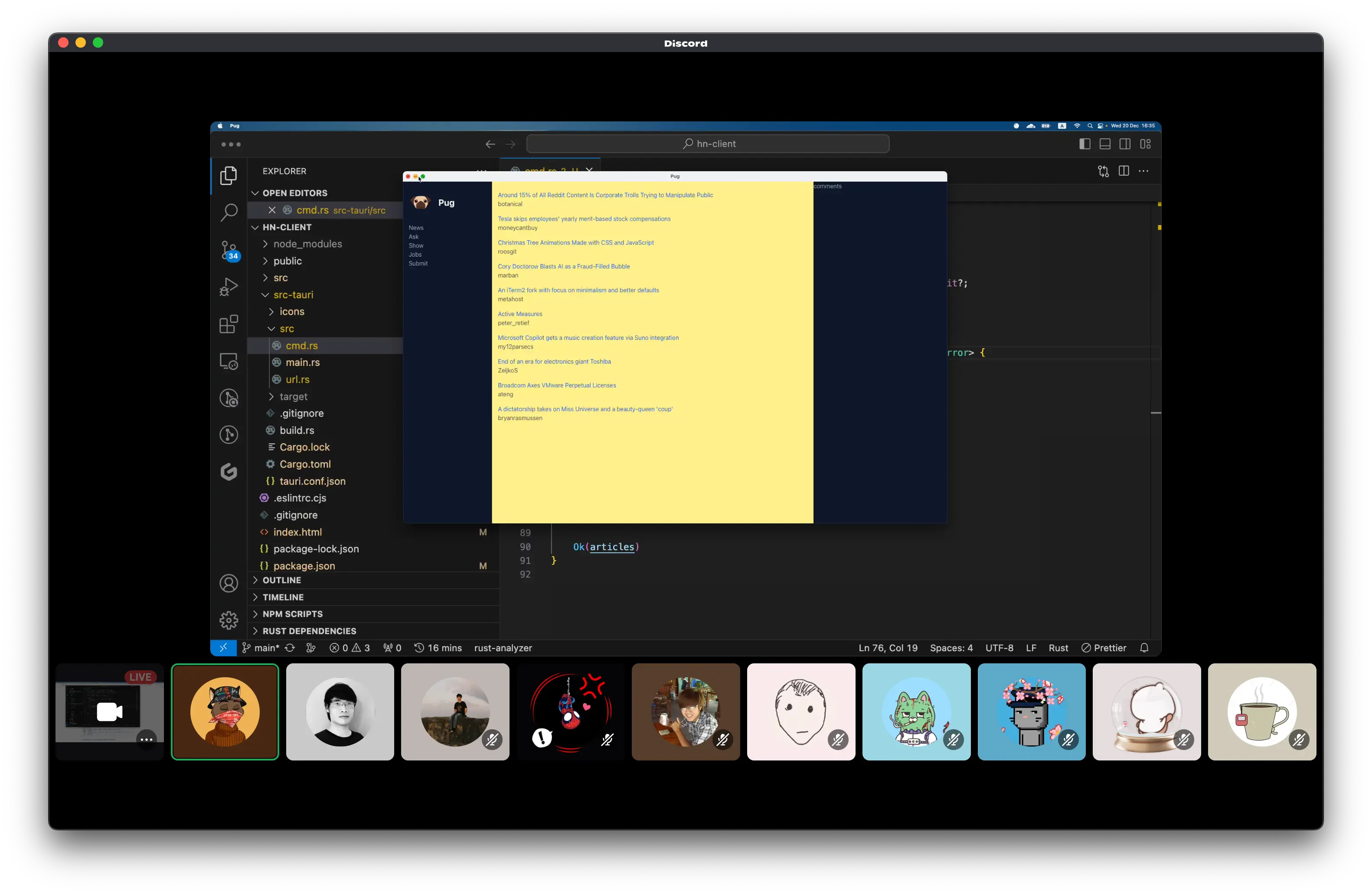Open url.rs in the file tree

297,379
